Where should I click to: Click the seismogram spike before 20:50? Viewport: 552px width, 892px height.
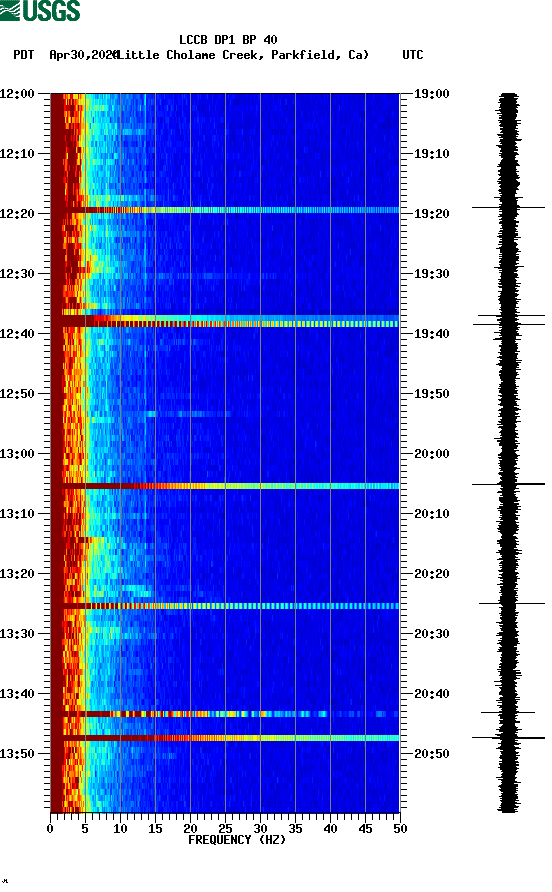pyautogui.click(x=508, y=738)
